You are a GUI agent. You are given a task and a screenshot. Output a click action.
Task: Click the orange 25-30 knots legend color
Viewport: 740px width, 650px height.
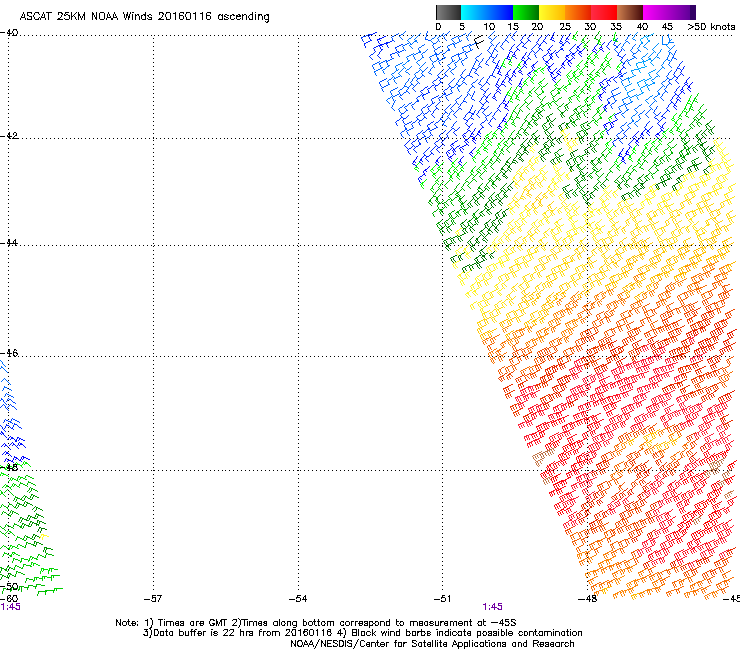click(x=578, y=12)
